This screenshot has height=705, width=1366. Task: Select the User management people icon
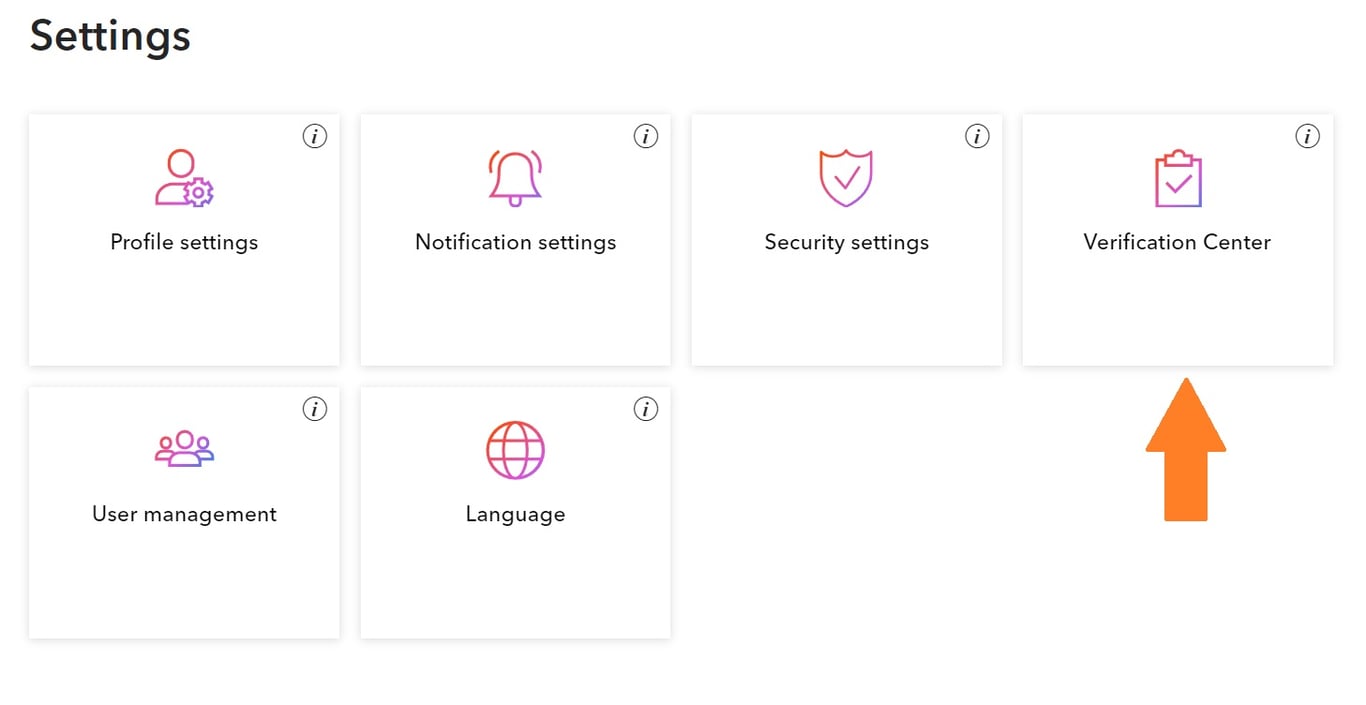point(183,449)
